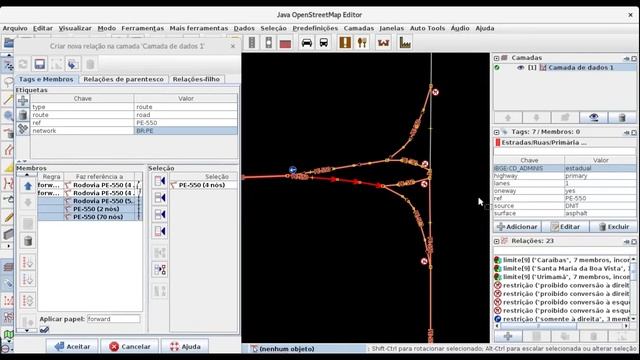
Task: Click the show/hide layer eye button below the layers list
Action: tap(593, 118)
